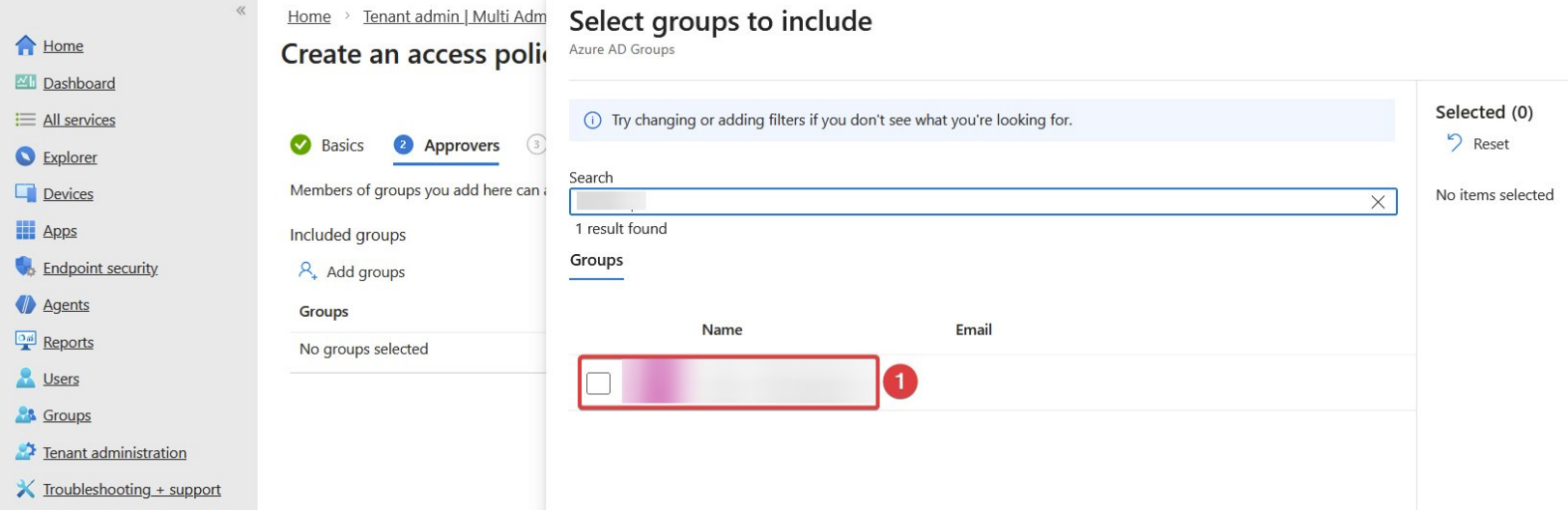Open Agents in the left navigation

click(x=66, y=304)
